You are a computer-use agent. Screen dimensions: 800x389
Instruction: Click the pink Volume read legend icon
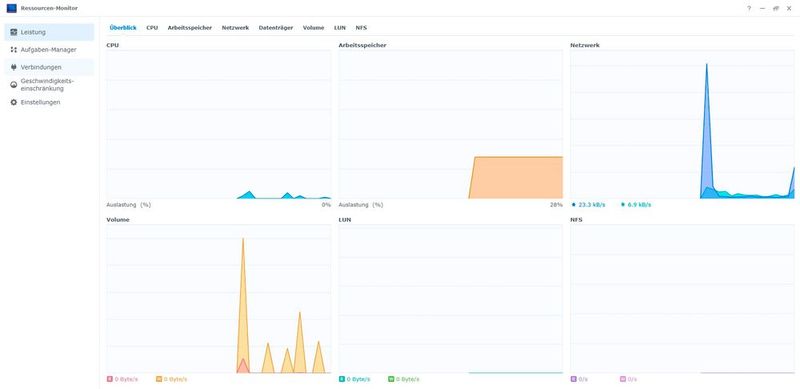(109, 379)
